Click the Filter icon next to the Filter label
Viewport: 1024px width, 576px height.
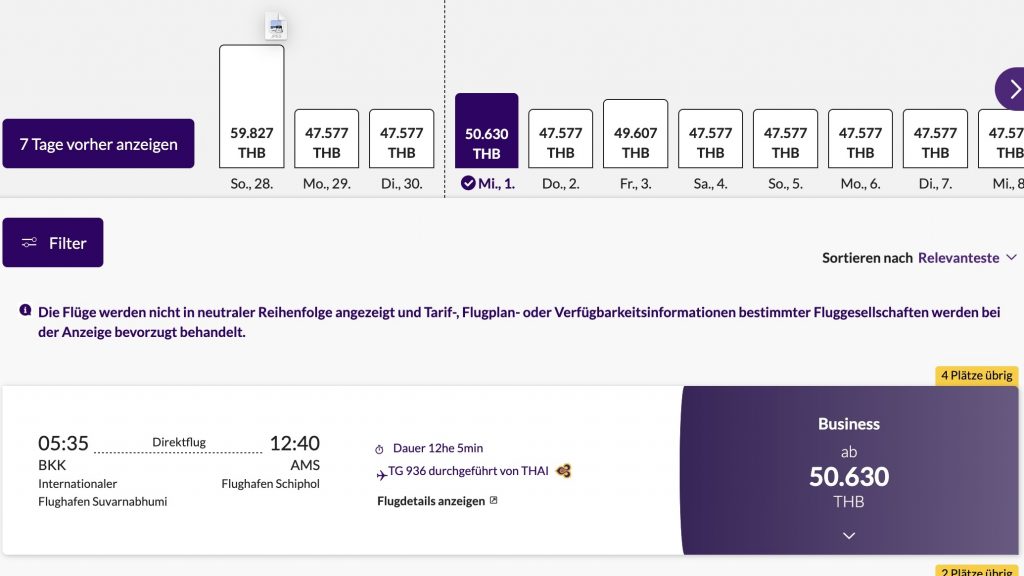[31, 242]
